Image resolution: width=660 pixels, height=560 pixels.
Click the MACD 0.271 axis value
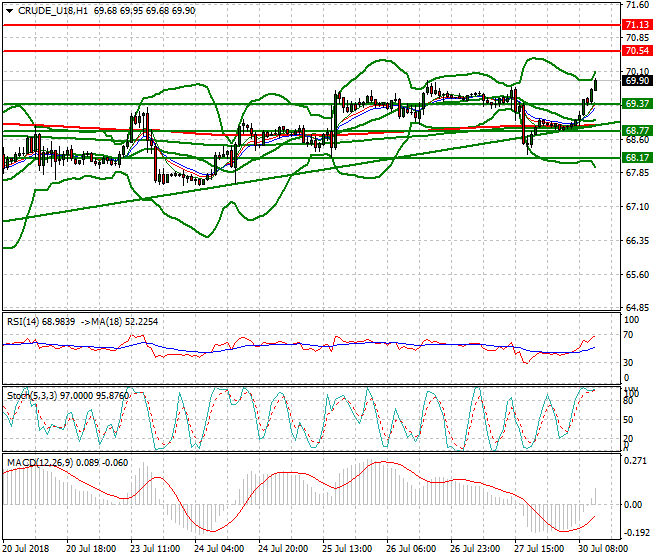point(636,461)
